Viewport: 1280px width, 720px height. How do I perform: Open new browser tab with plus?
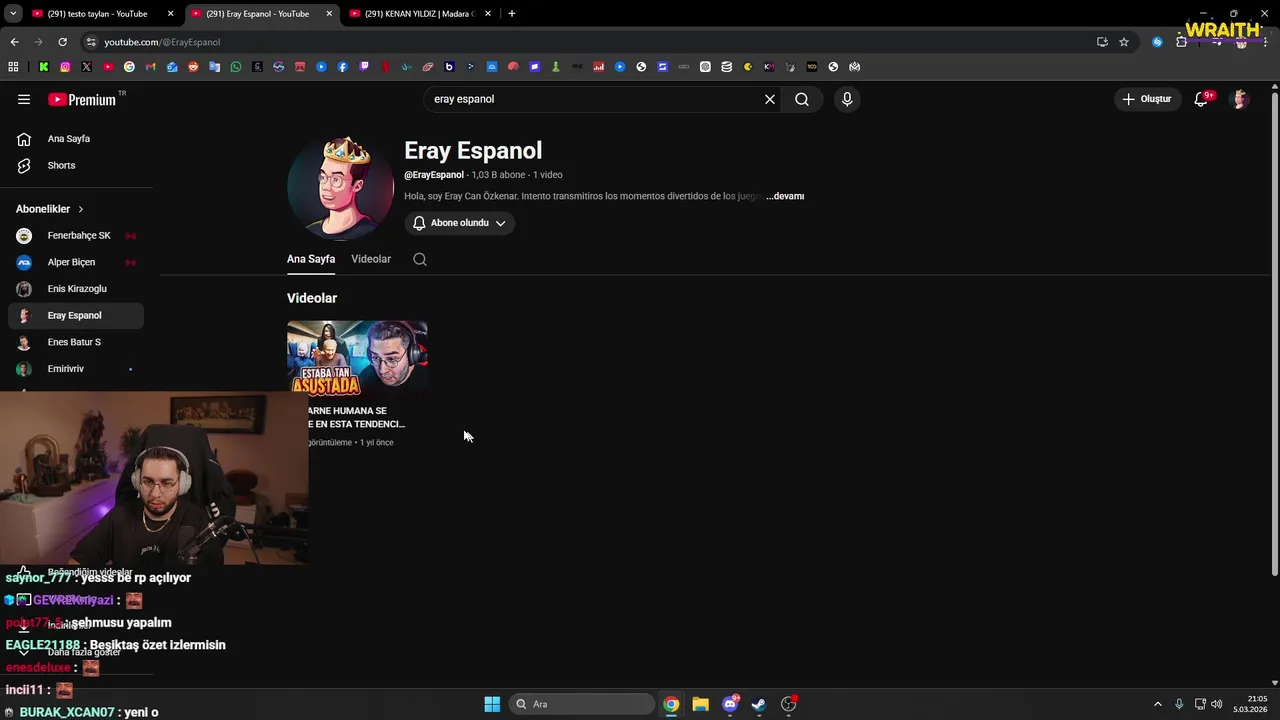pyautogui.click(x=511, y=14)
